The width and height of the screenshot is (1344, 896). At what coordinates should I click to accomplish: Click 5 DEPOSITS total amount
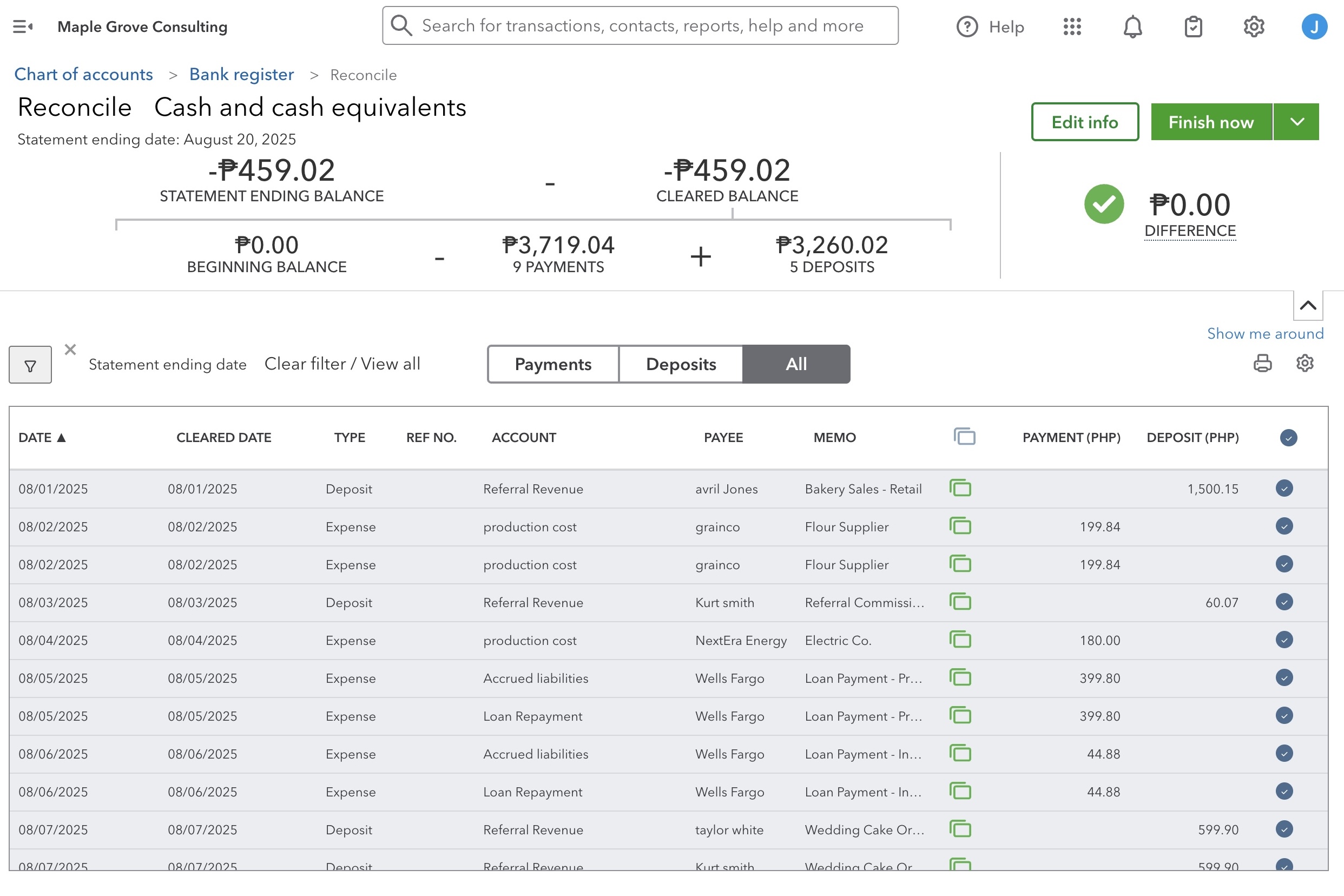(x=832, y=245)
